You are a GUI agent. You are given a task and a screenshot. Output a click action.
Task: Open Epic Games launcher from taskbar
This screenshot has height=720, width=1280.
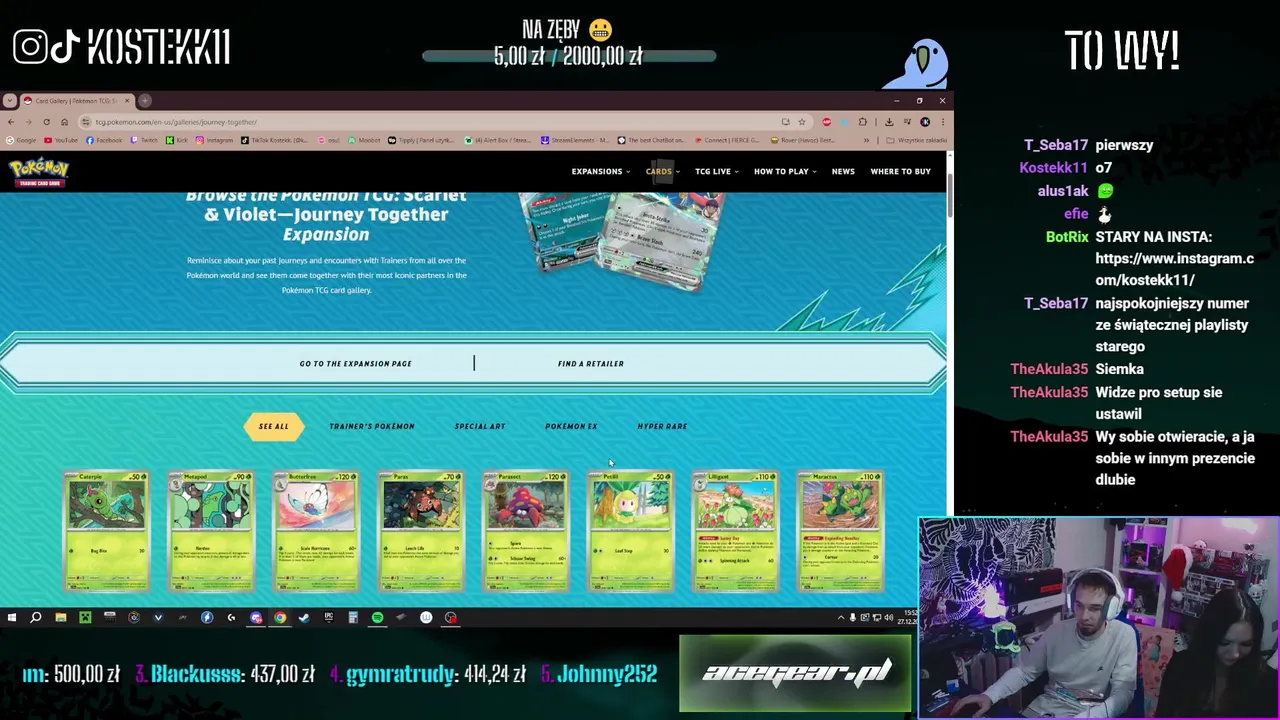[328, 618]
